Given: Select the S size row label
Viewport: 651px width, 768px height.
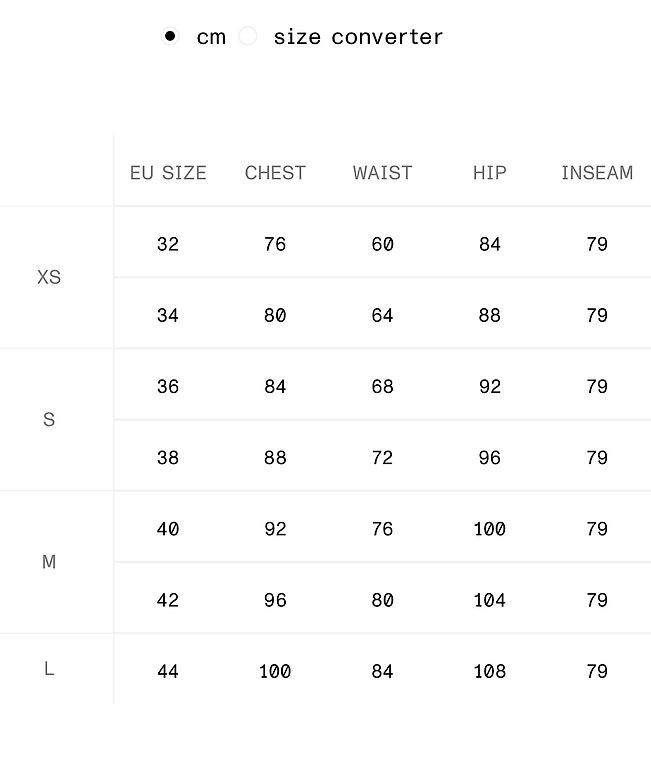Looking at the screenshot, I should [49, 420].
